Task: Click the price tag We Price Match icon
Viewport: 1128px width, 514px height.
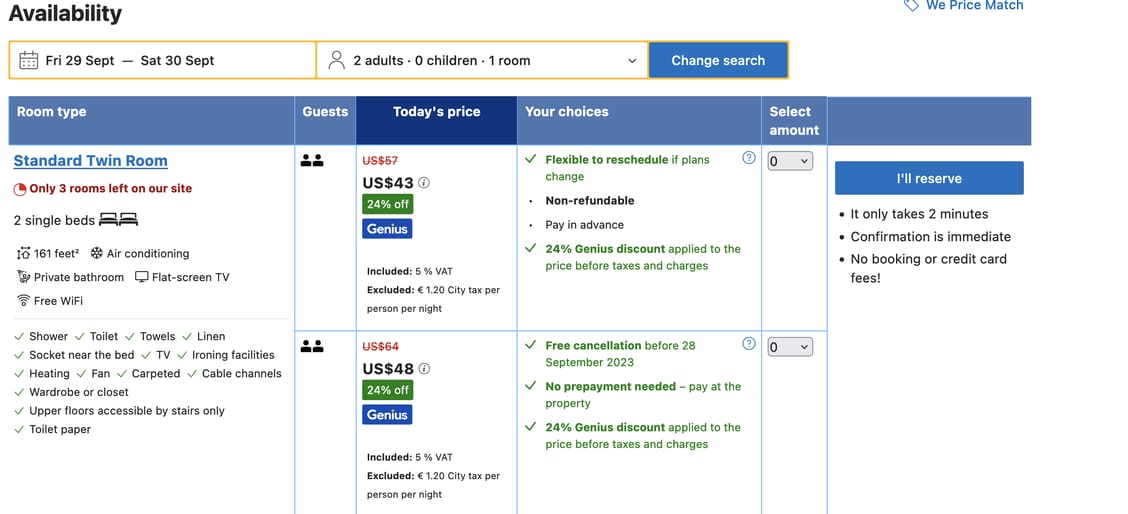Action: tap(911, 5)
